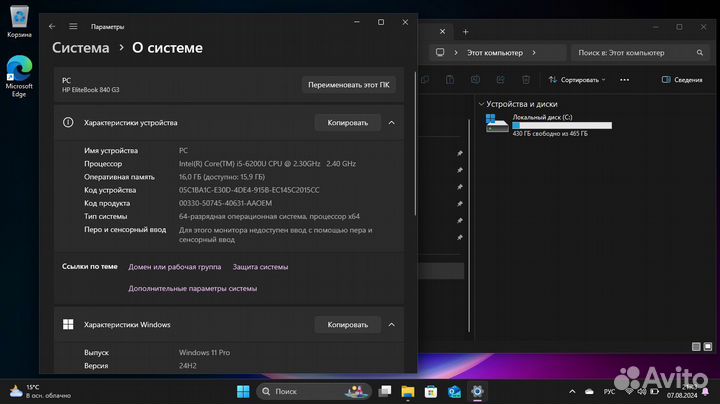The width and height of the screenshot is (720, 404).
Task: Select edition value 'Windows 11 Pro'
Action: [x=204, y=353]
